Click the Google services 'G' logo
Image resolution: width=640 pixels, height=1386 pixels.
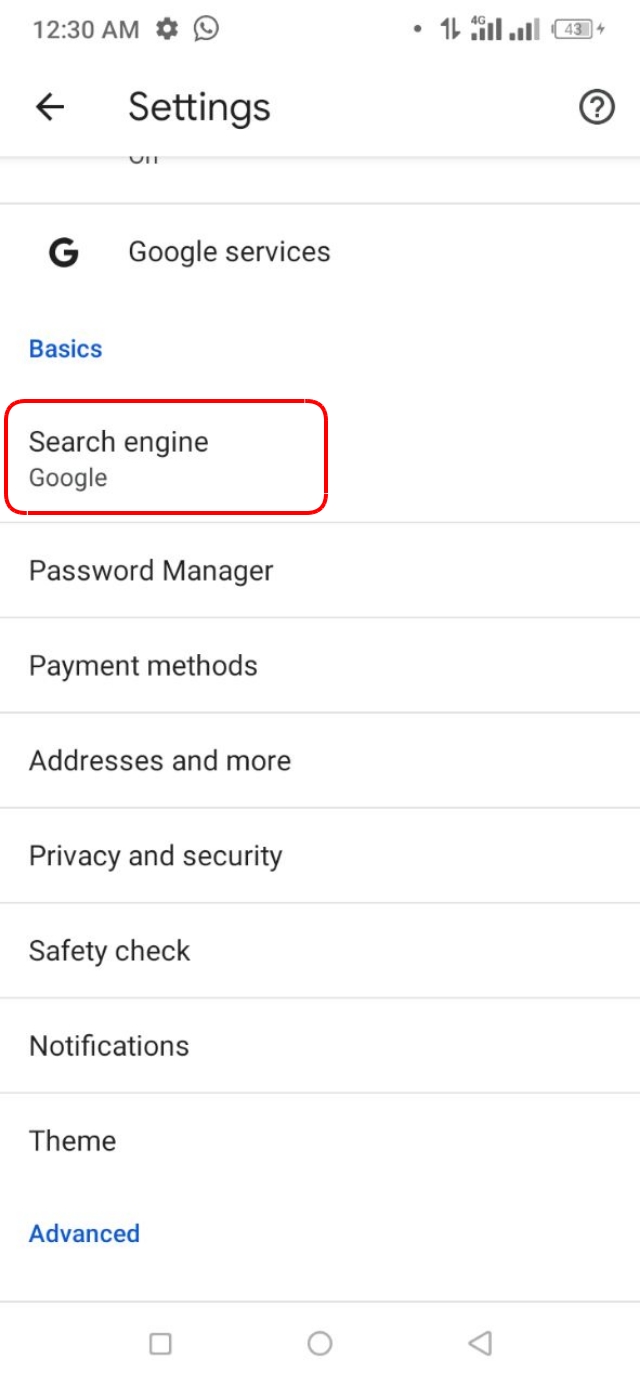pos(62,252)
